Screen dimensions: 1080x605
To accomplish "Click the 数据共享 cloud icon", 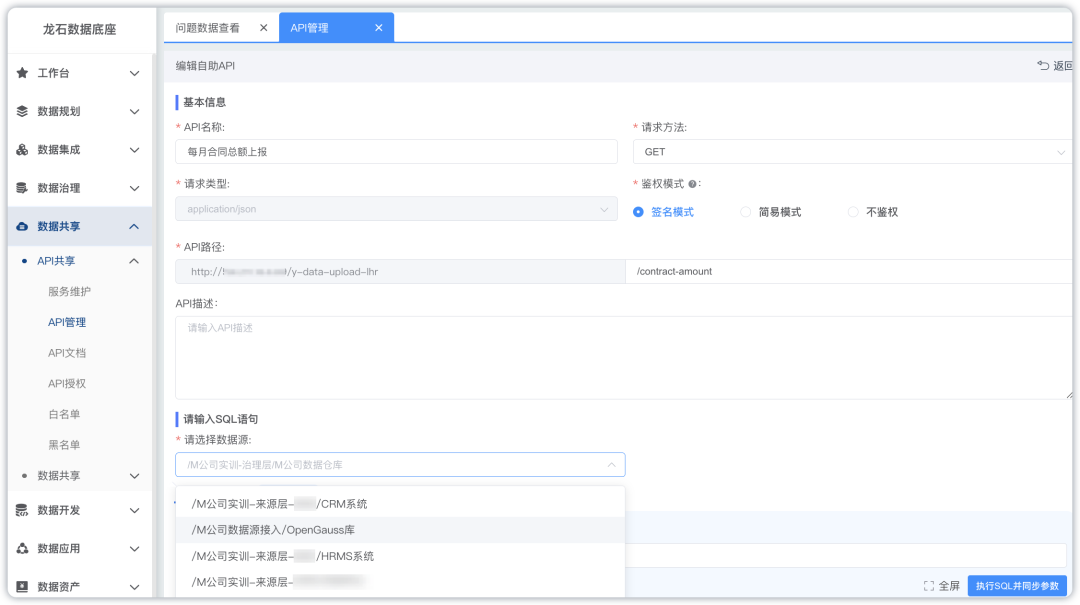I will pos(22,226).
